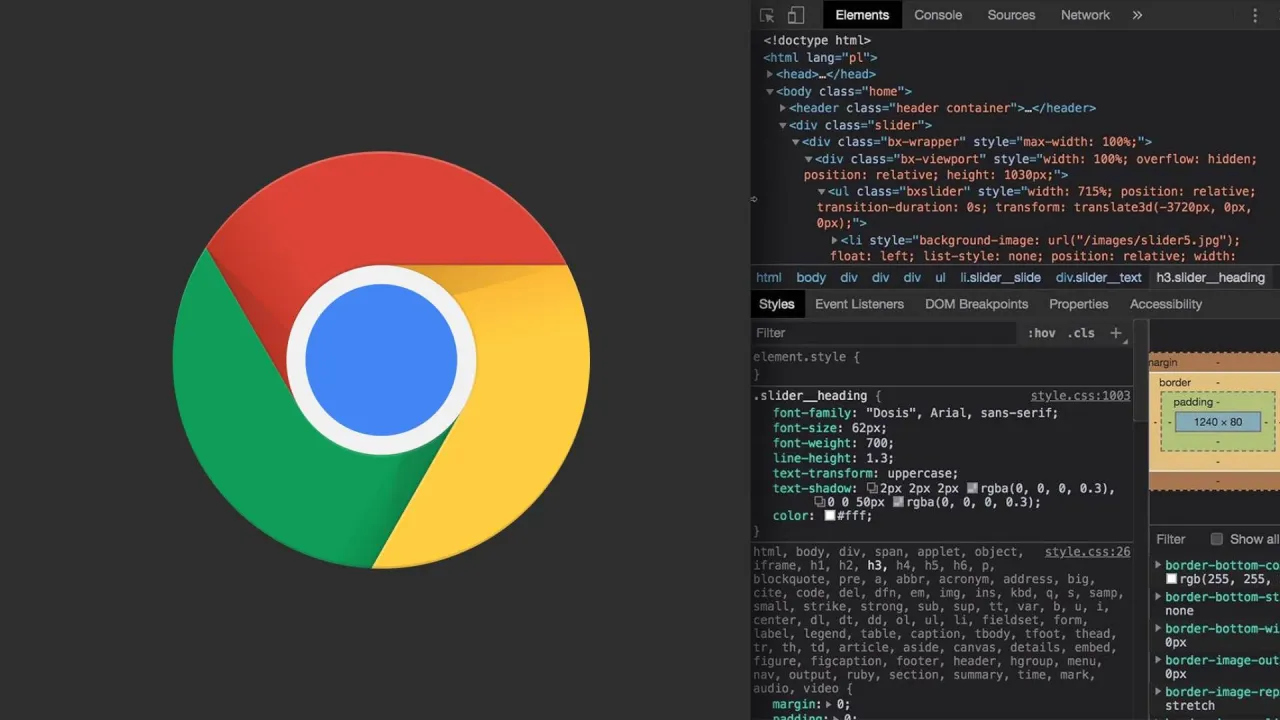The height and width of the screenshot is (720, 1280).
Task: Click the New Style Rule plus icon
Action: 1115,333
